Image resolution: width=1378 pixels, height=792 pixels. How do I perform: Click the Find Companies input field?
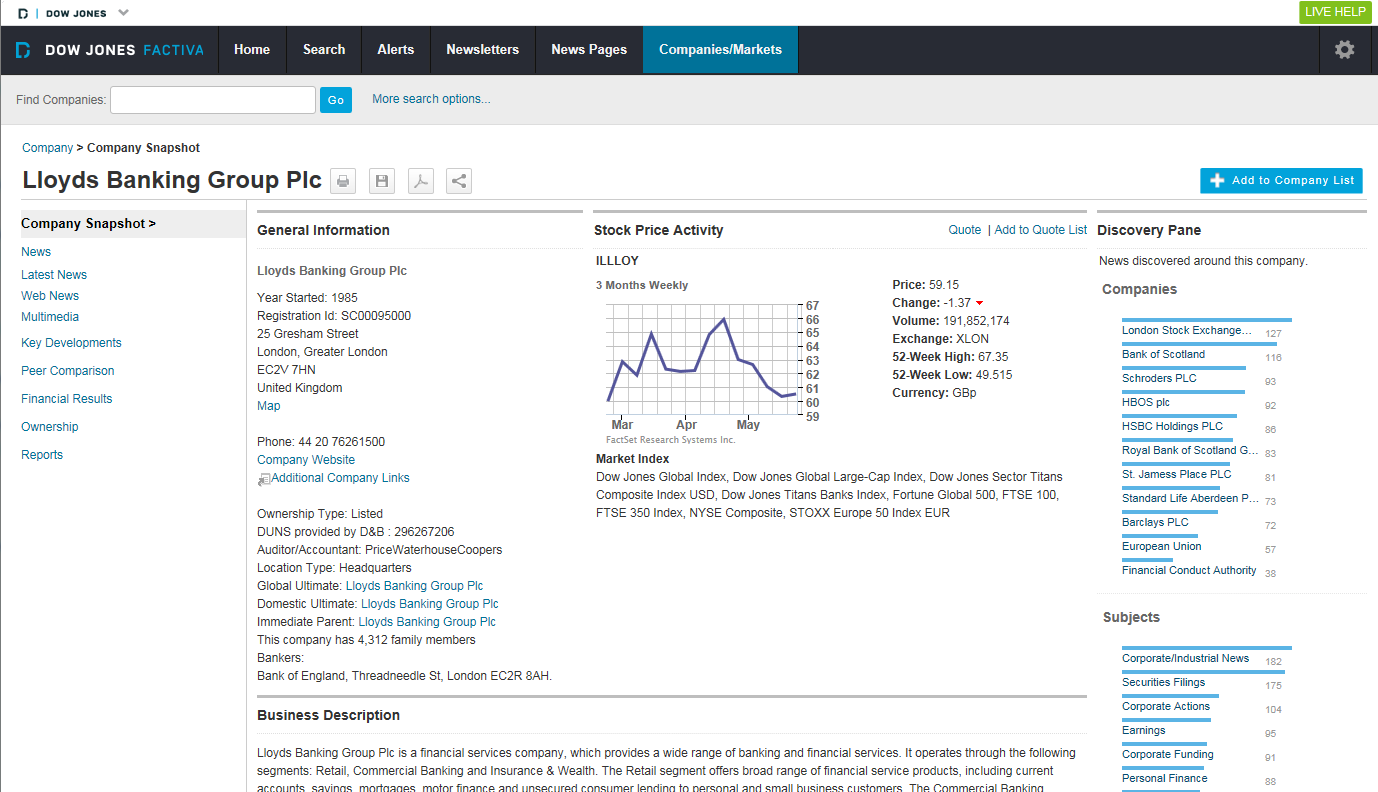(213, 100)
